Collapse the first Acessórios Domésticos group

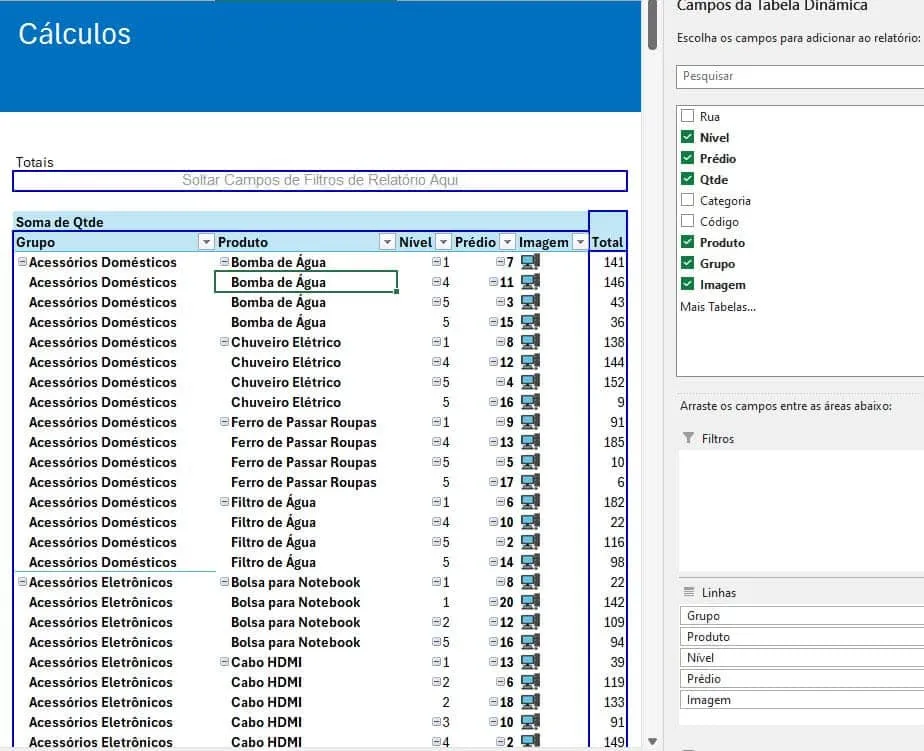click(22, 261)
